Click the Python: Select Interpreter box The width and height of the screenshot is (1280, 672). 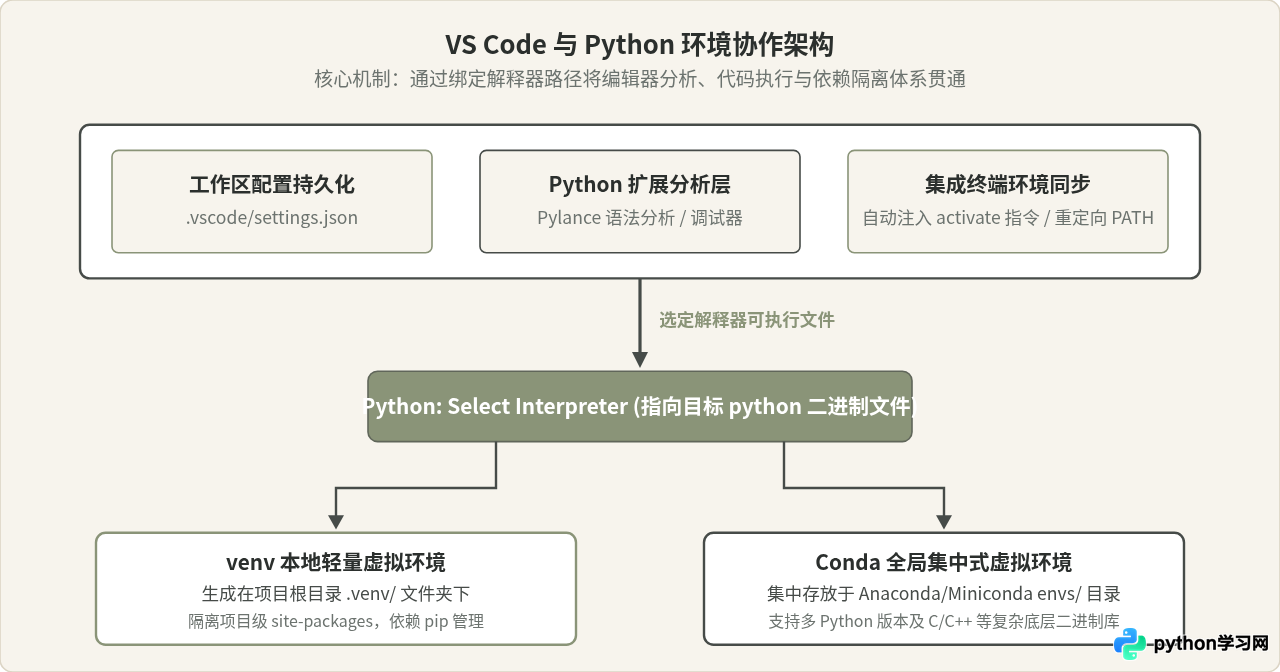640,407
